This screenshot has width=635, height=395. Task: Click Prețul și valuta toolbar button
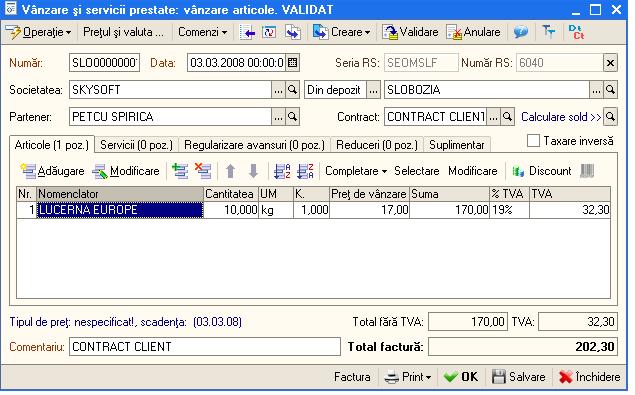tap(123, 32)
